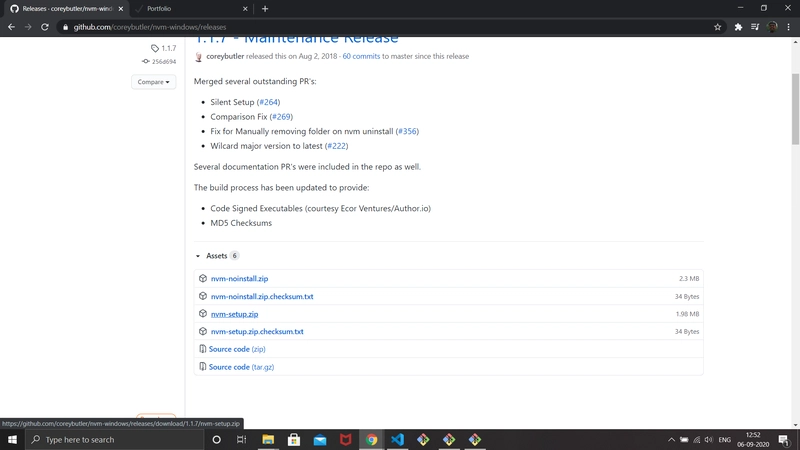Open the coreybutler author profile link
This screenshot has width=800, height=450.
225,56
